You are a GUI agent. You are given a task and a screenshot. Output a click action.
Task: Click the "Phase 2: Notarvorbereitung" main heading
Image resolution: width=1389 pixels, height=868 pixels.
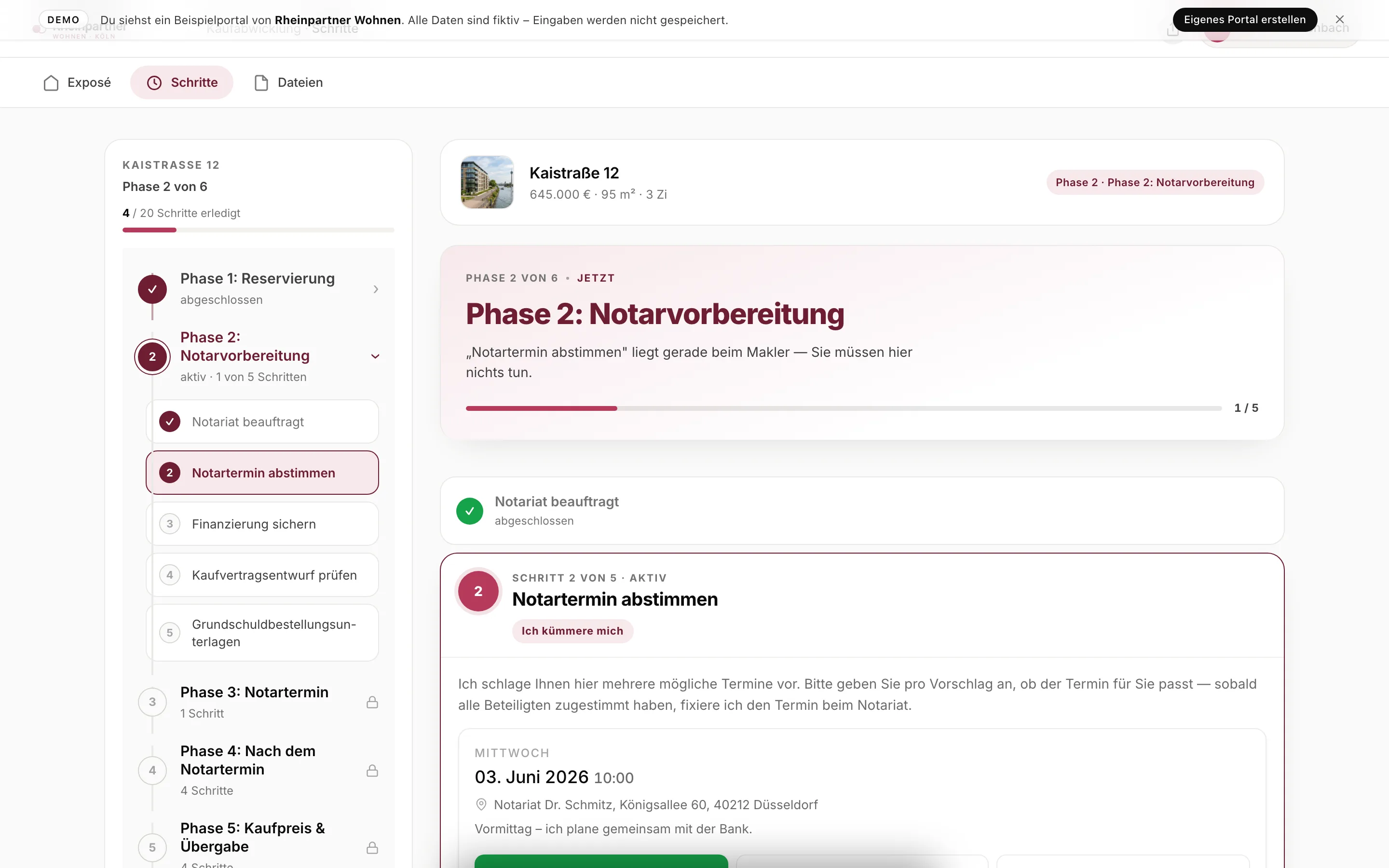point(655,314)
